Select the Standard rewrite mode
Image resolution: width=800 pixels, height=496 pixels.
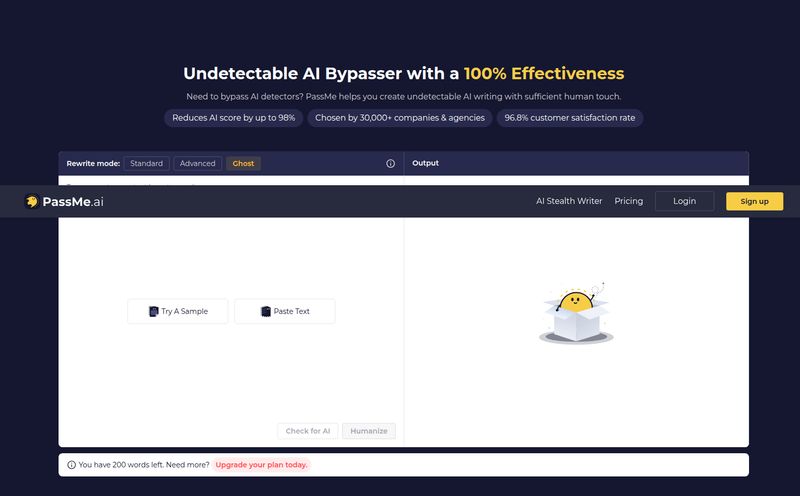click(146, 163)
